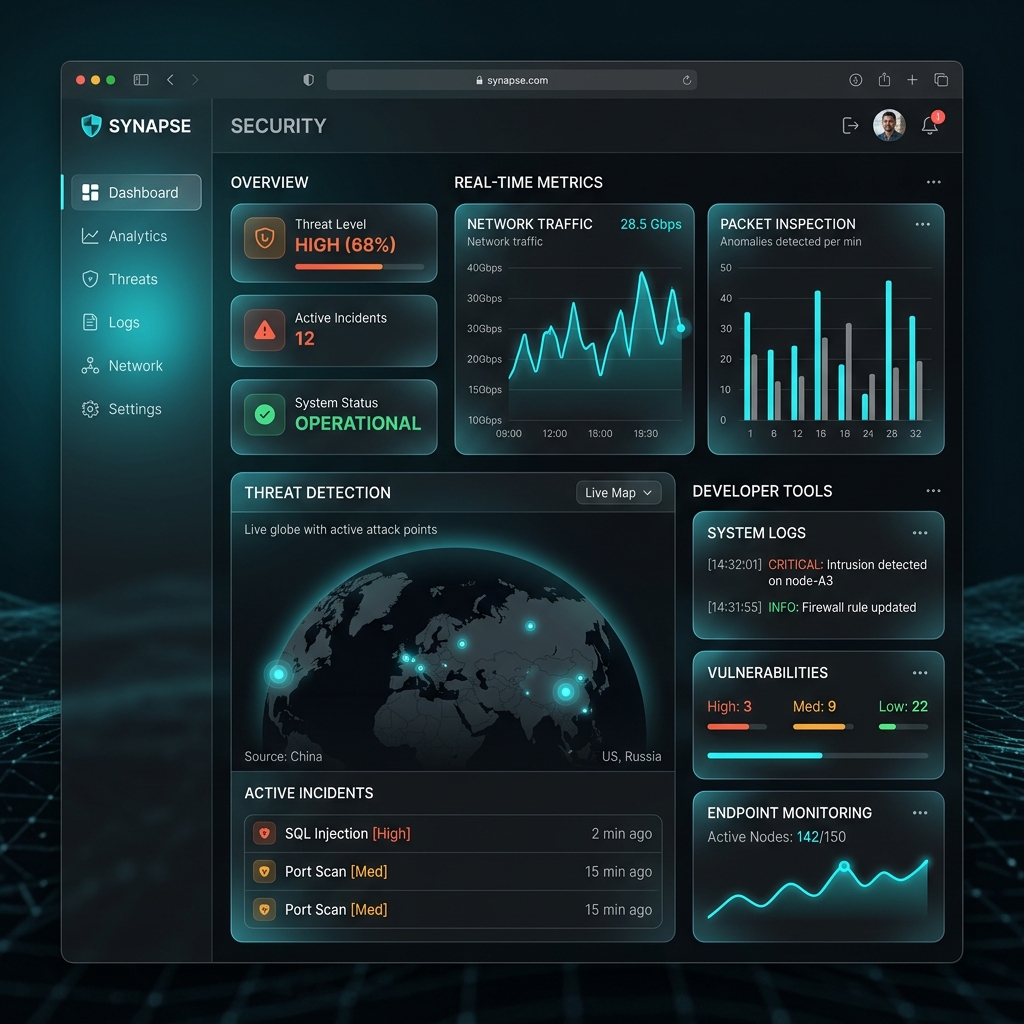Open the Analytics sidebar item
Screen dimensions: 1024x1024
pyautogui.click(x=124, y=236)
